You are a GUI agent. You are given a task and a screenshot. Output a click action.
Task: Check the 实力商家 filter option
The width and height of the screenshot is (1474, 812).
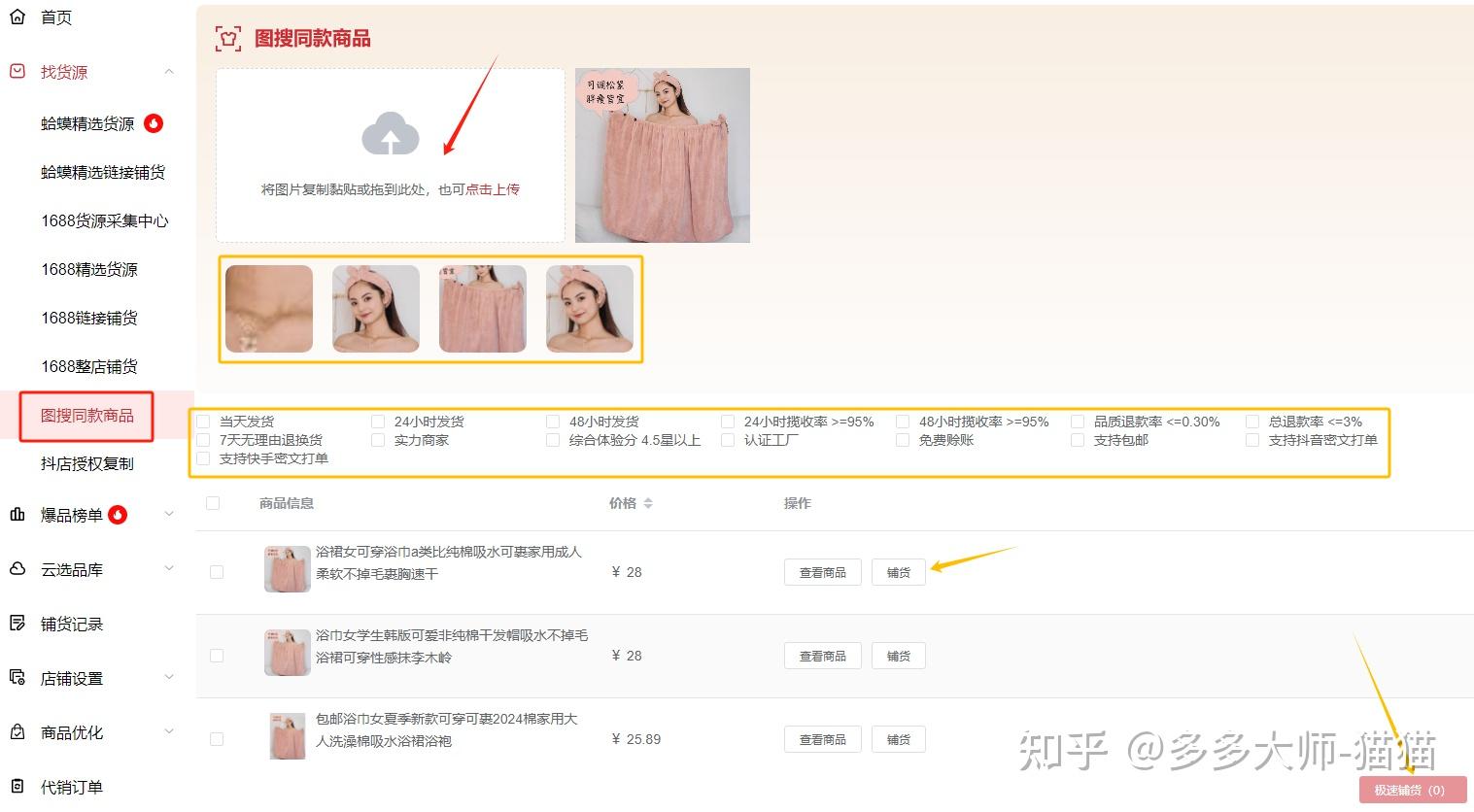point(377,439)
